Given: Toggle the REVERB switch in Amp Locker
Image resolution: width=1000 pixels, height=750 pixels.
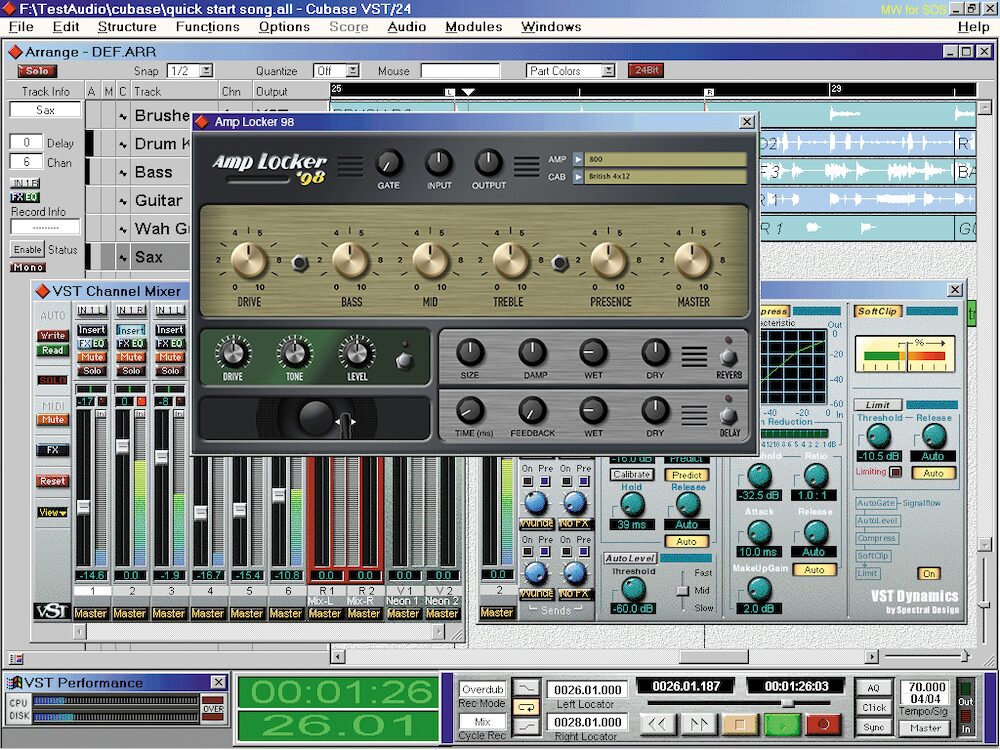Looking at the screenshot, I should click(x=729, y=355).
